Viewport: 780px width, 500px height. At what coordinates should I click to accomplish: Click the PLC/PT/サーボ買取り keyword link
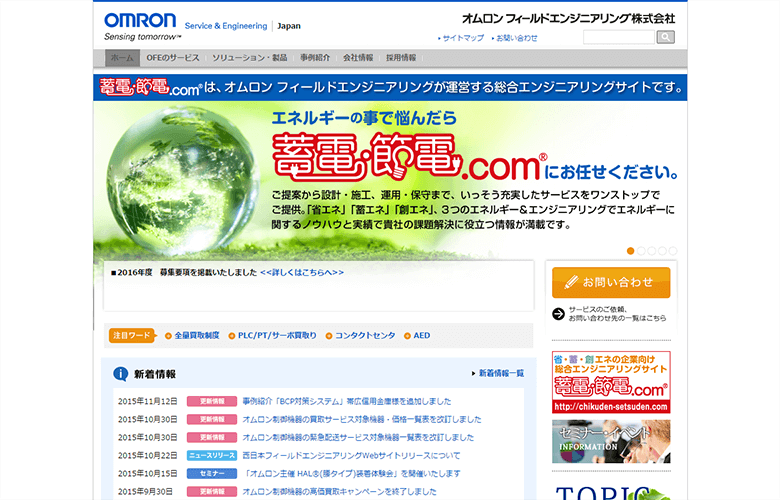pos(277,335)
